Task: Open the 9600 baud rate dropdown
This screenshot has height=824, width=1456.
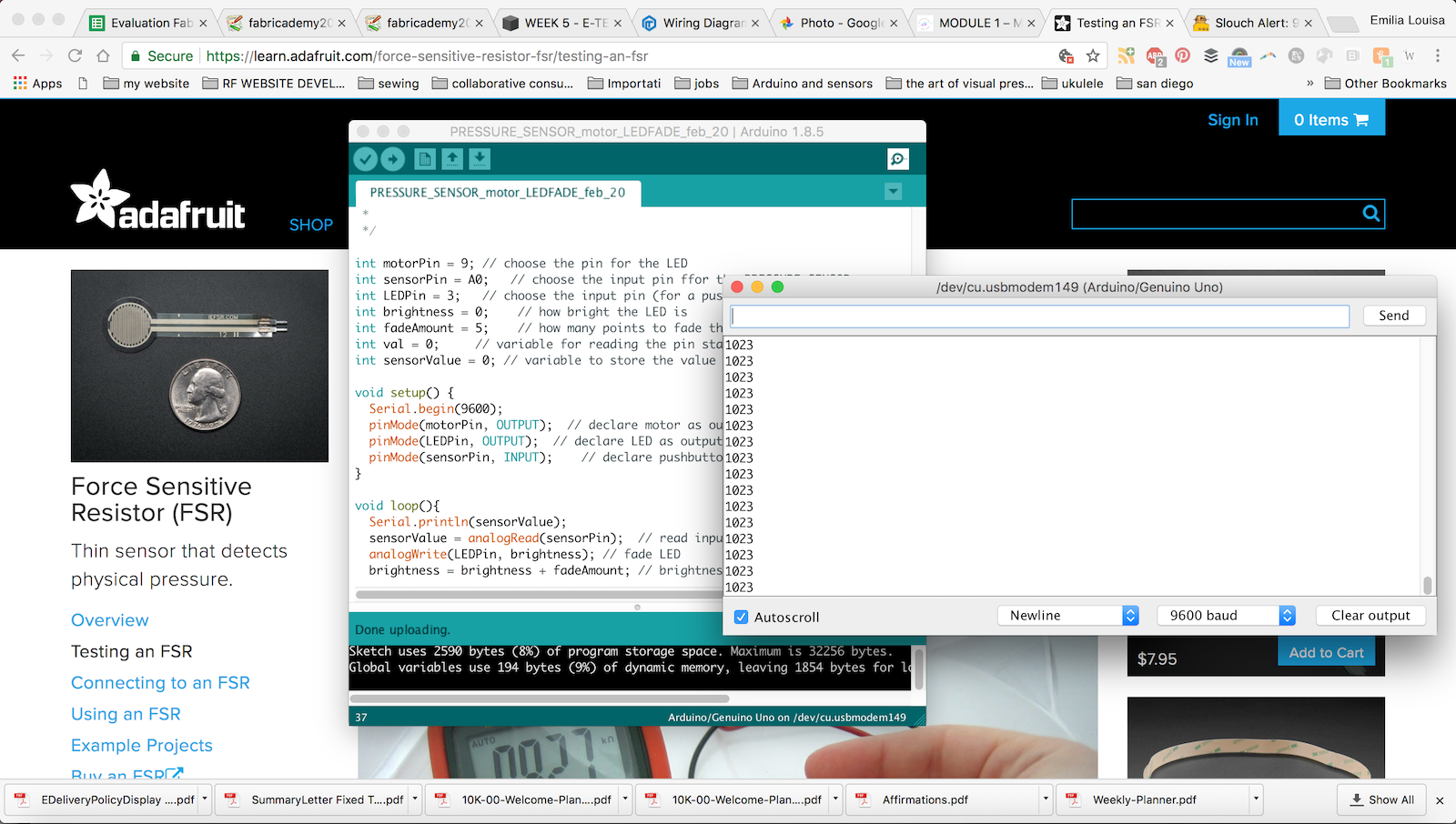Action: click(x=1227, y=616)
